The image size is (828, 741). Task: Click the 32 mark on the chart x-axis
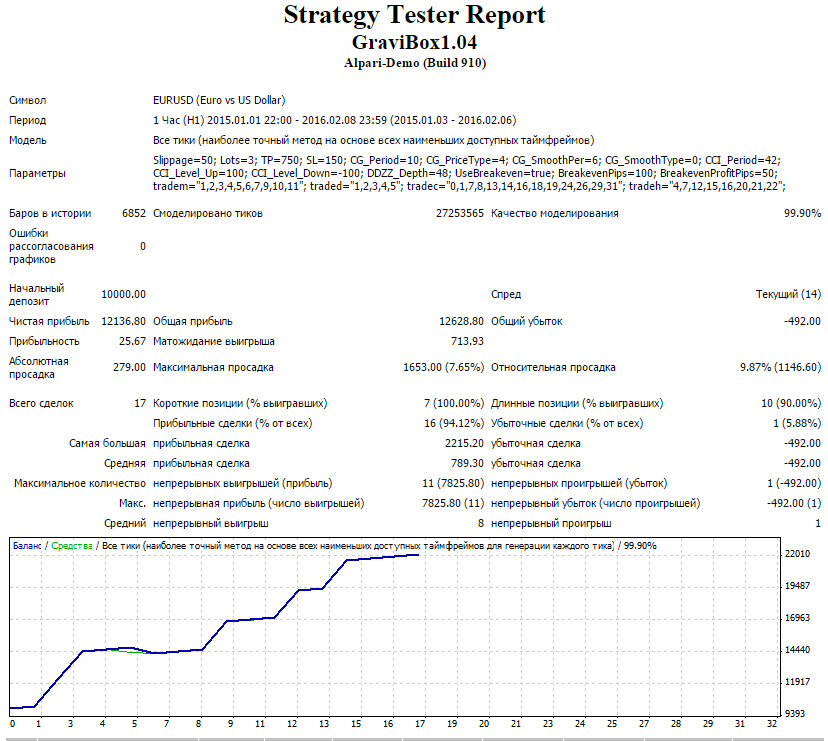[772, 724]
